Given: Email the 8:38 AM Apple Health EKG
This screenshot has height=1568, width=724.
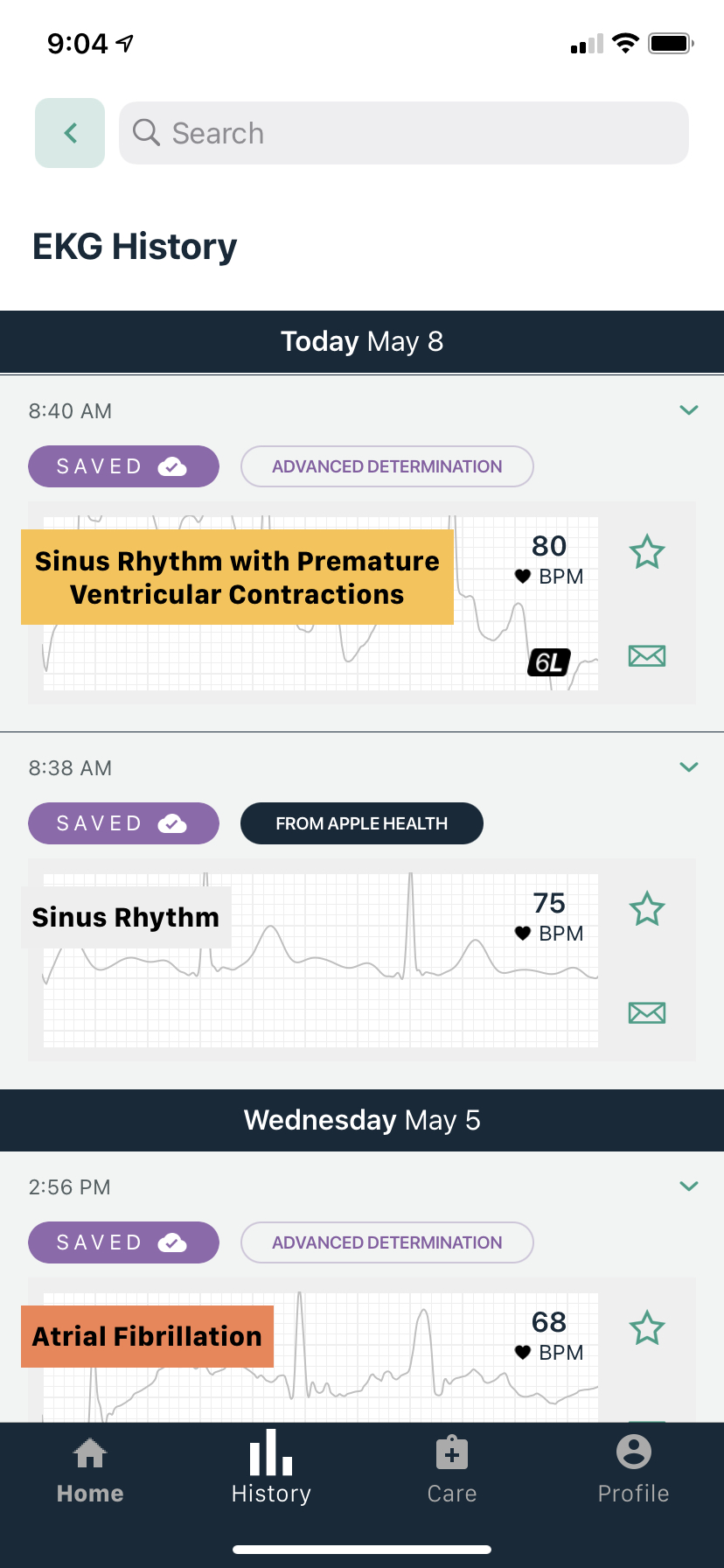Looking at the screenshot, I should (x=646, y=1012).
